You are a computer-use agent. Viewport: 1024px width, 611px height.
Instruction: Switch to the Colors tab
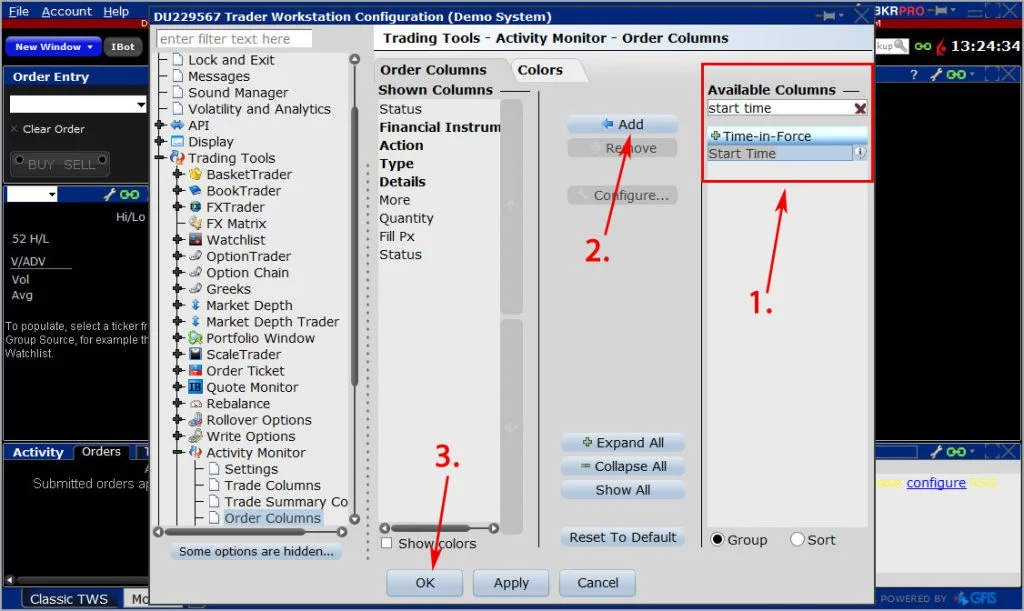tap(540, 70)
